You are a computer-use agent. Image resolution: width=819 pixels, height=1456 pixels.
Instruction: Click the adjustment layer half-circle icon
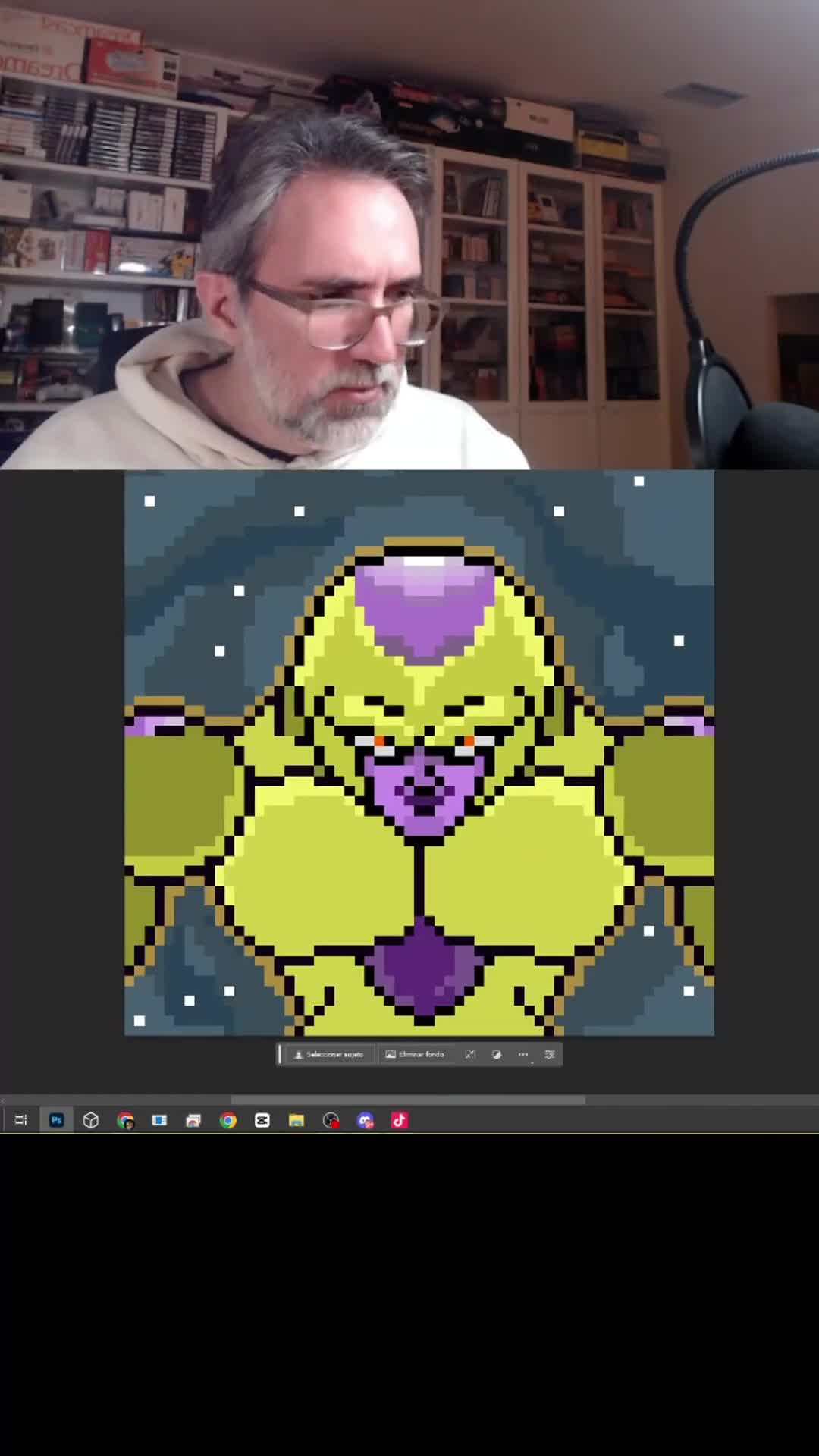(x=497, y=1054)
